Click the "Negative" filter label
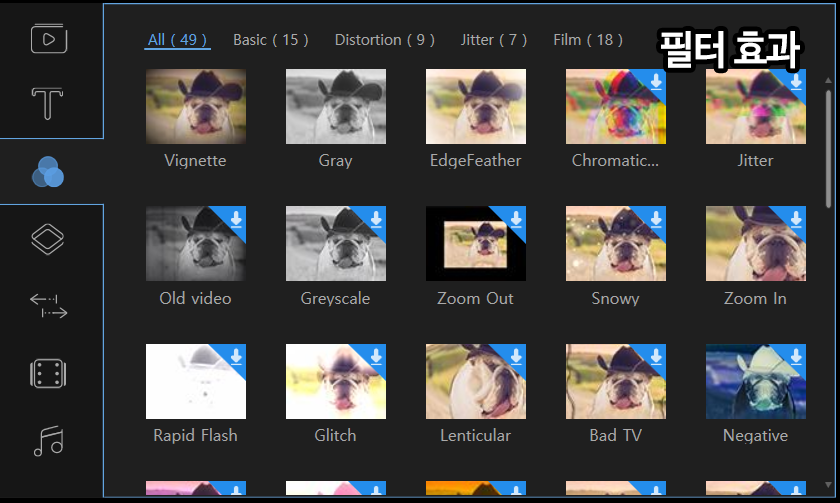840x503 pixels. pos(755,436)
